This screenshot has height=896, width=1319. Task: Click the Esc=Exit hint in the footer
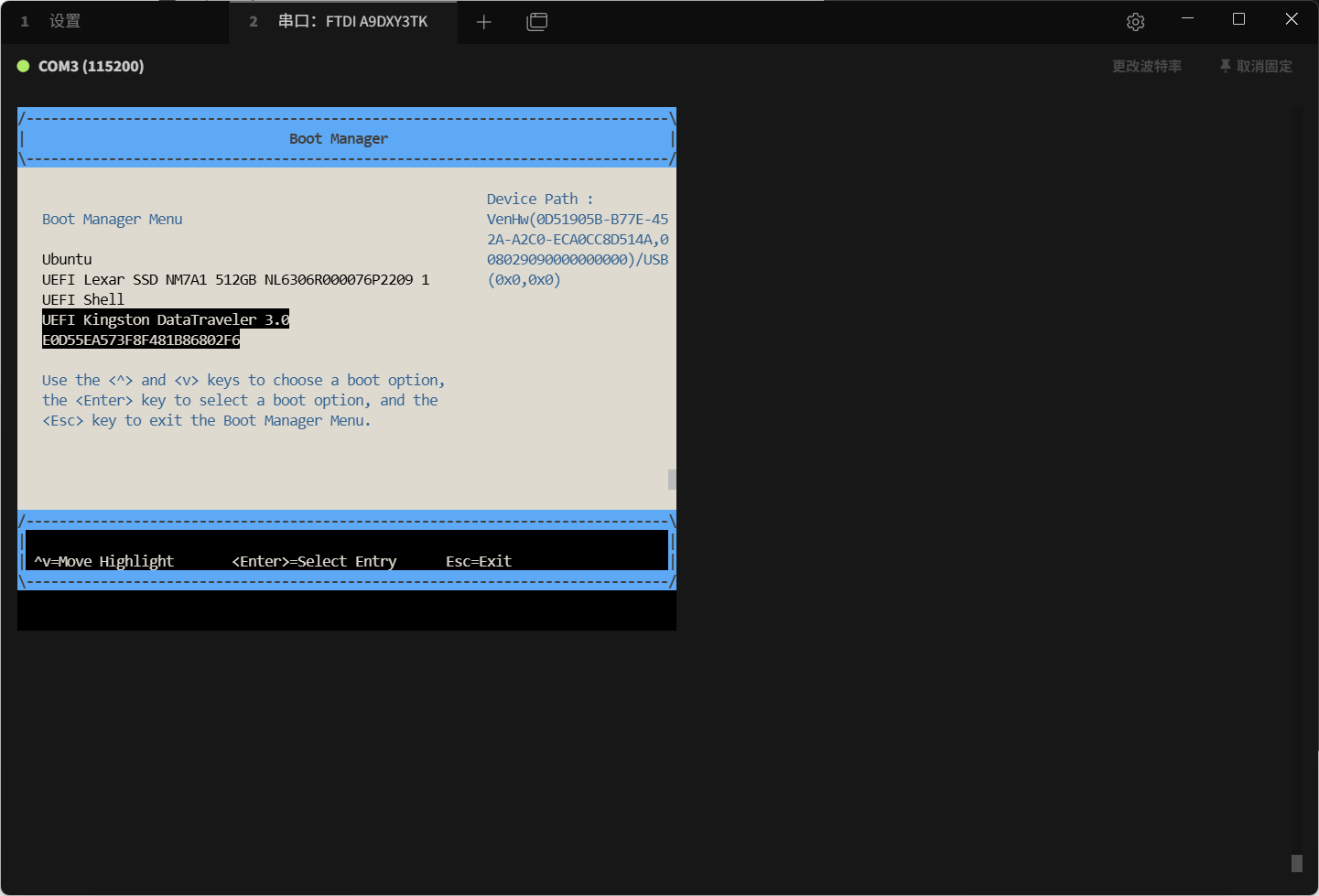coord(478,561)
